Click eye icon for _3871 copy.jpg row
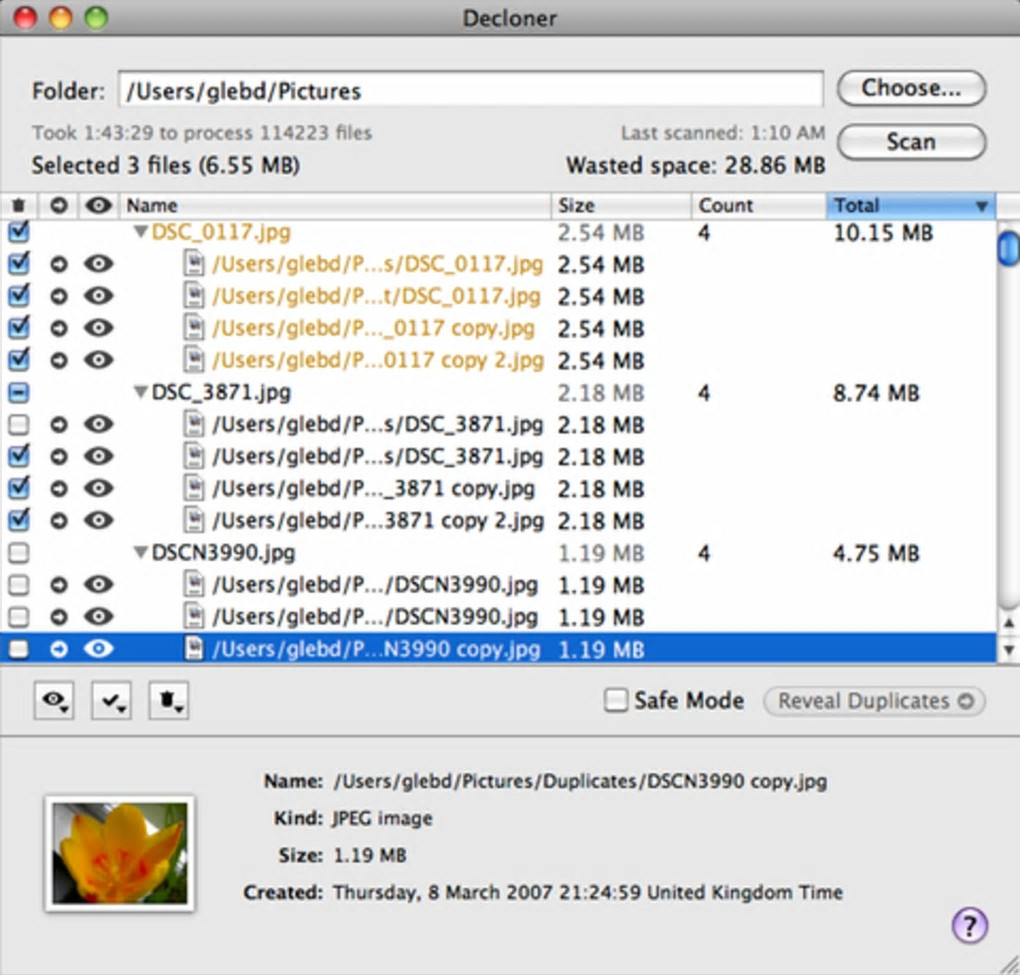The width and height of the screenshot is (1020, 975). tap(98, 488)
